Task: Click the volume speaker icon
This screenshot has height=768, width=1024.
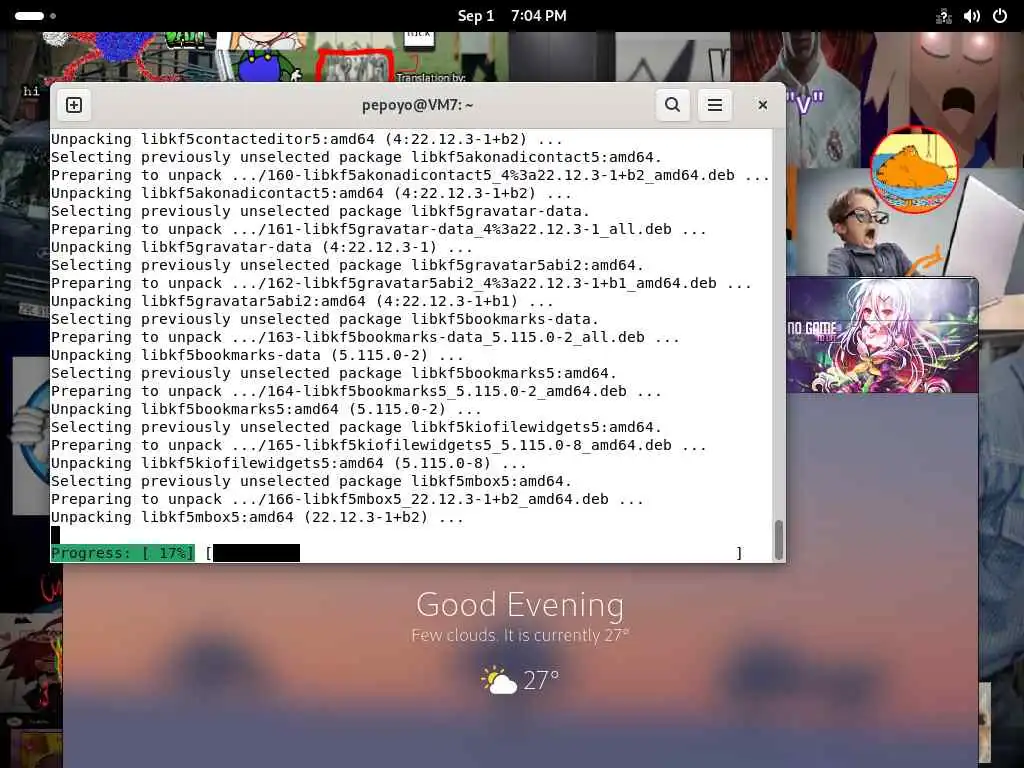Action: click(972, 16)
